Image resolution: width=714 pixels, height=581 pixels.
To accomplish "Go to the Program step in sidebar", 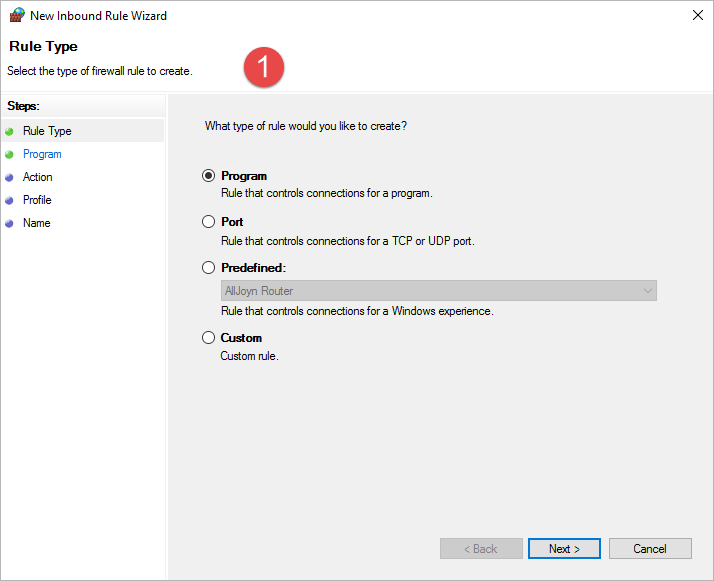I will coord(42,154).
